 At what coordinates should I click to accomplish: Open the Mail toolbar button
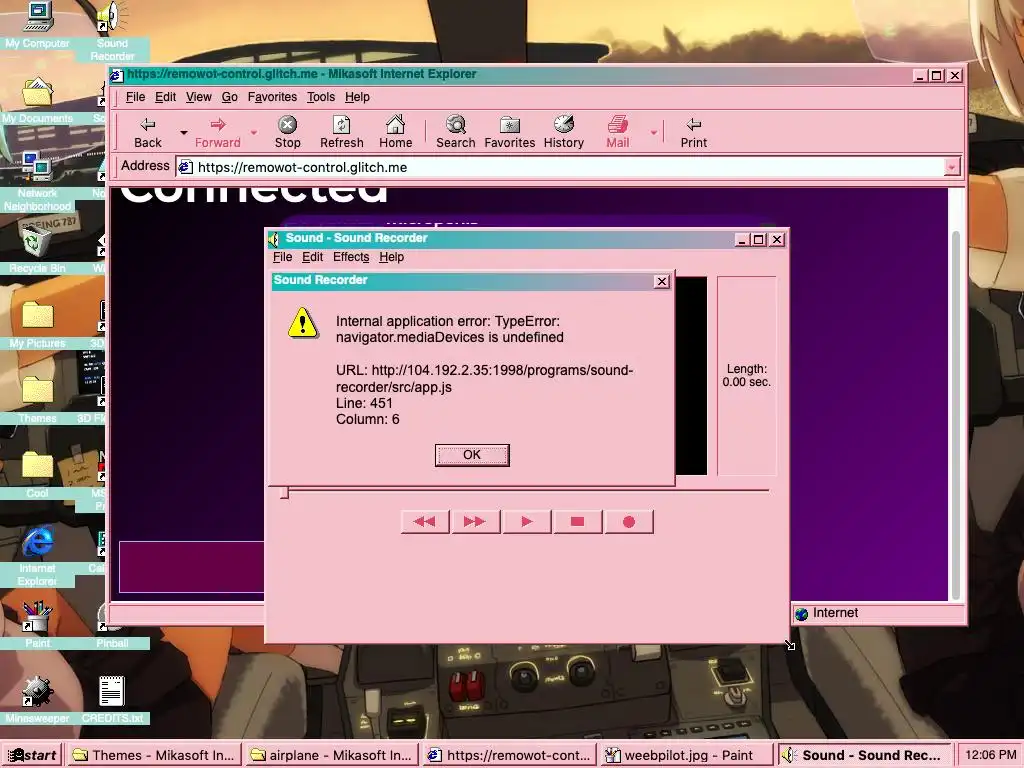(x=618, y=132)
